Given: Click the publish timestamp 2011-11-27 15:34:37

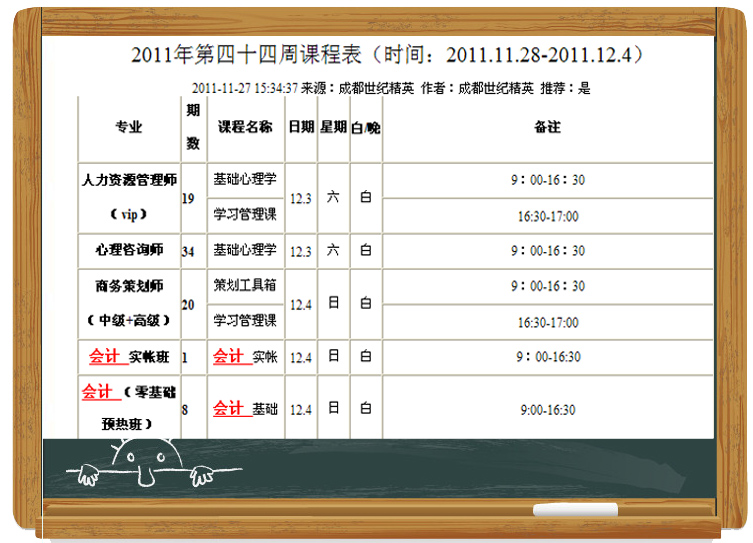Looking at the screenshot, I should pos(244,88).
